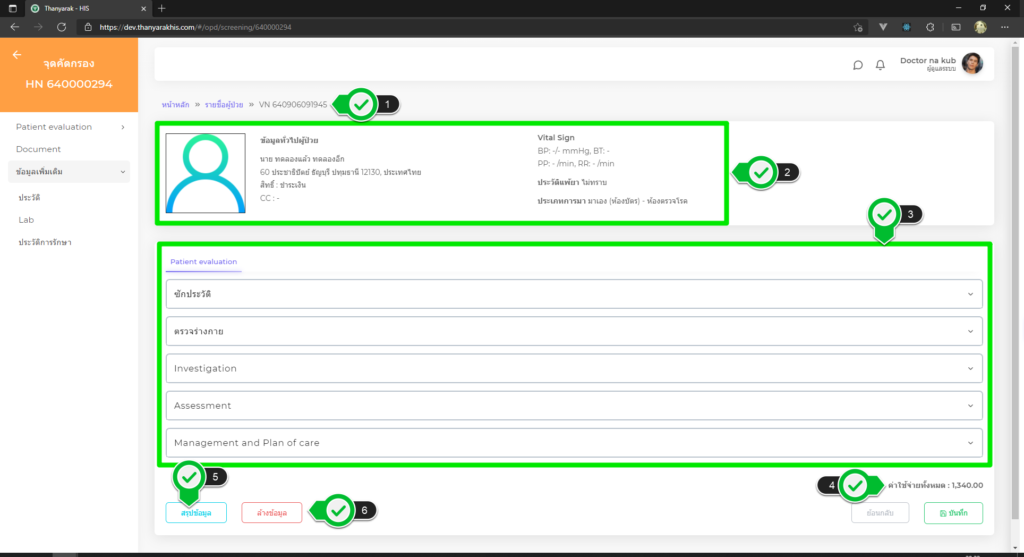The height and width of the screenshot is (557, 1024).
Task: Click the patient profile picture placeholder
Action: tap(205, 173)
